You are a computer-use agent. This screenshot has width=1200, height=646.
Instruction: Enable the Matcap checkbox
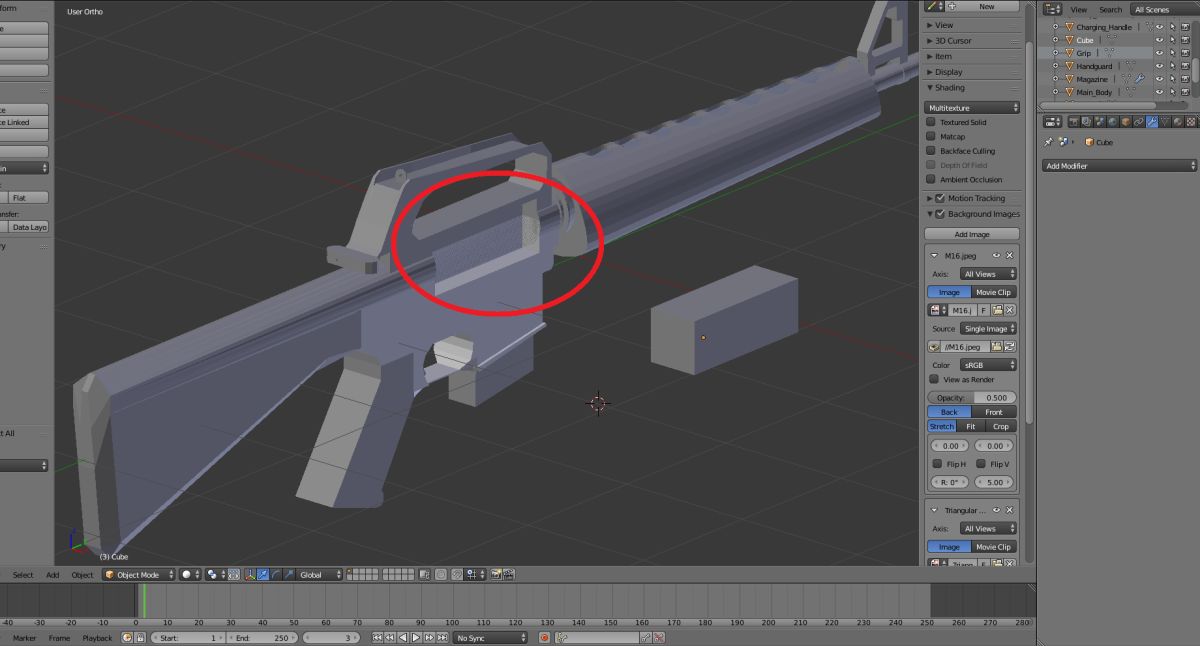click(x=931, y=136)
